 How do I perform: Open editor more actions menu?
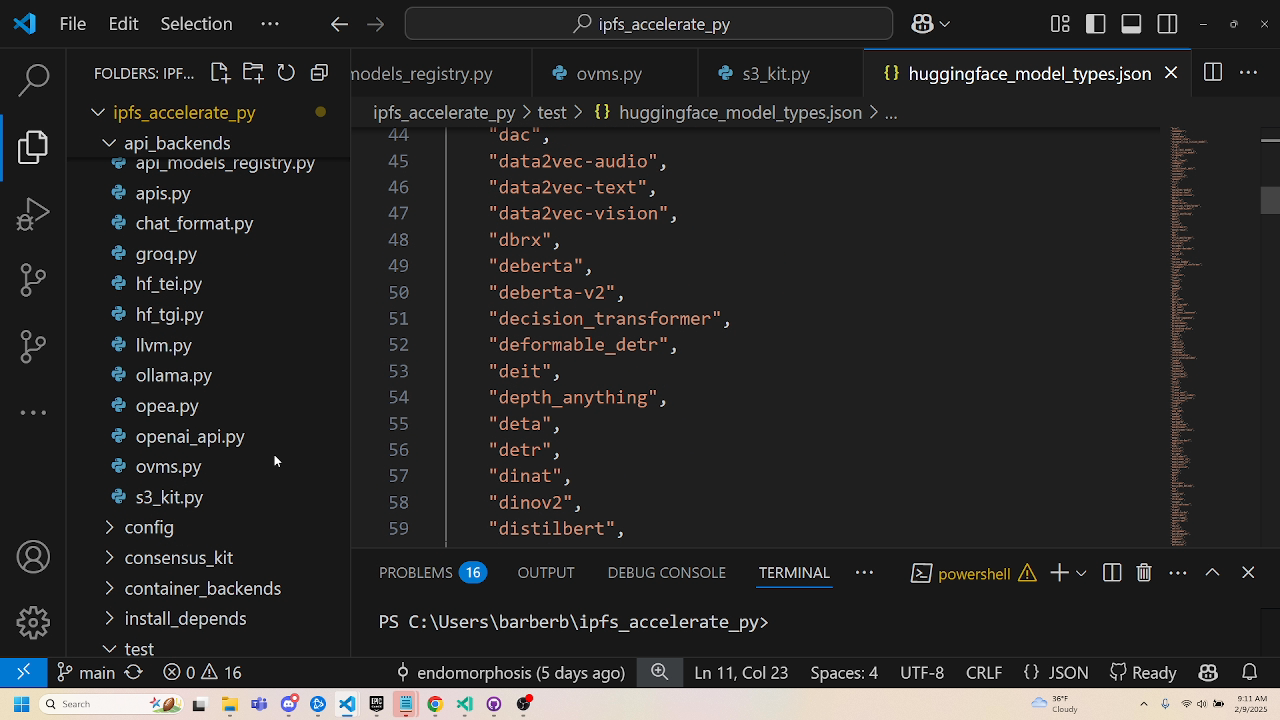tap(1248, 73)
